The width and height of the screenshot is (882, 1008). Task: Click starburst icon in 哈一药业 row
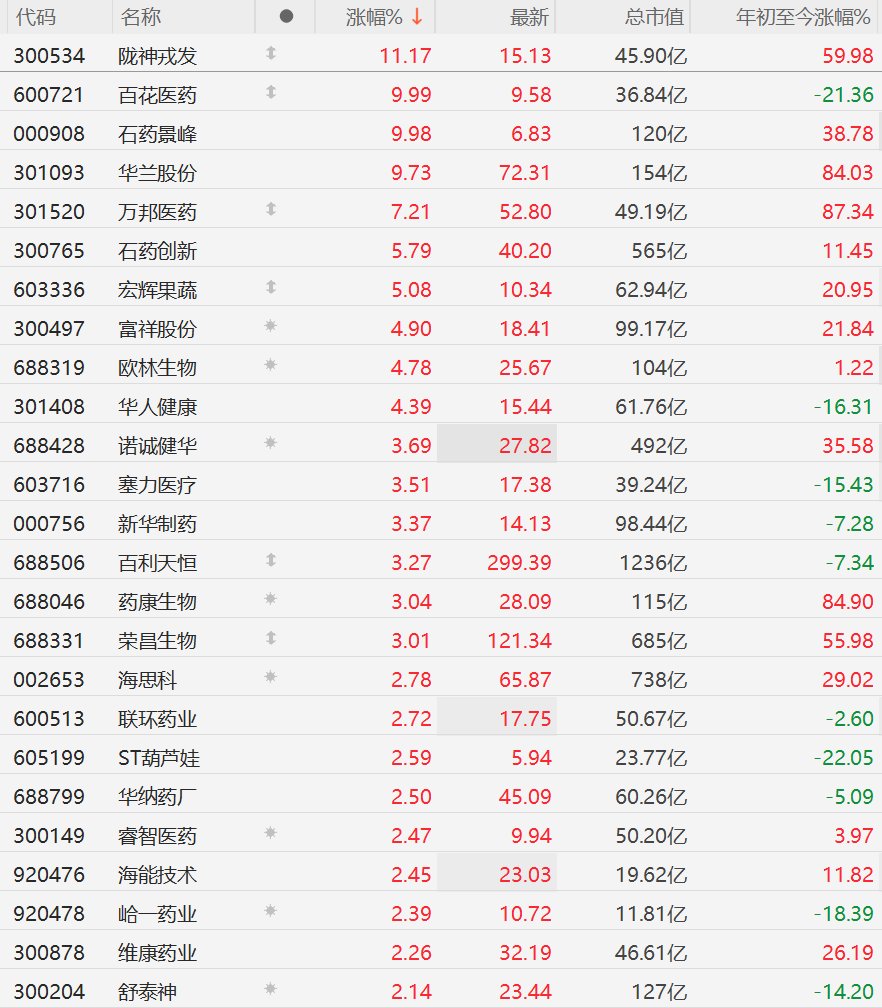(271, 911)
